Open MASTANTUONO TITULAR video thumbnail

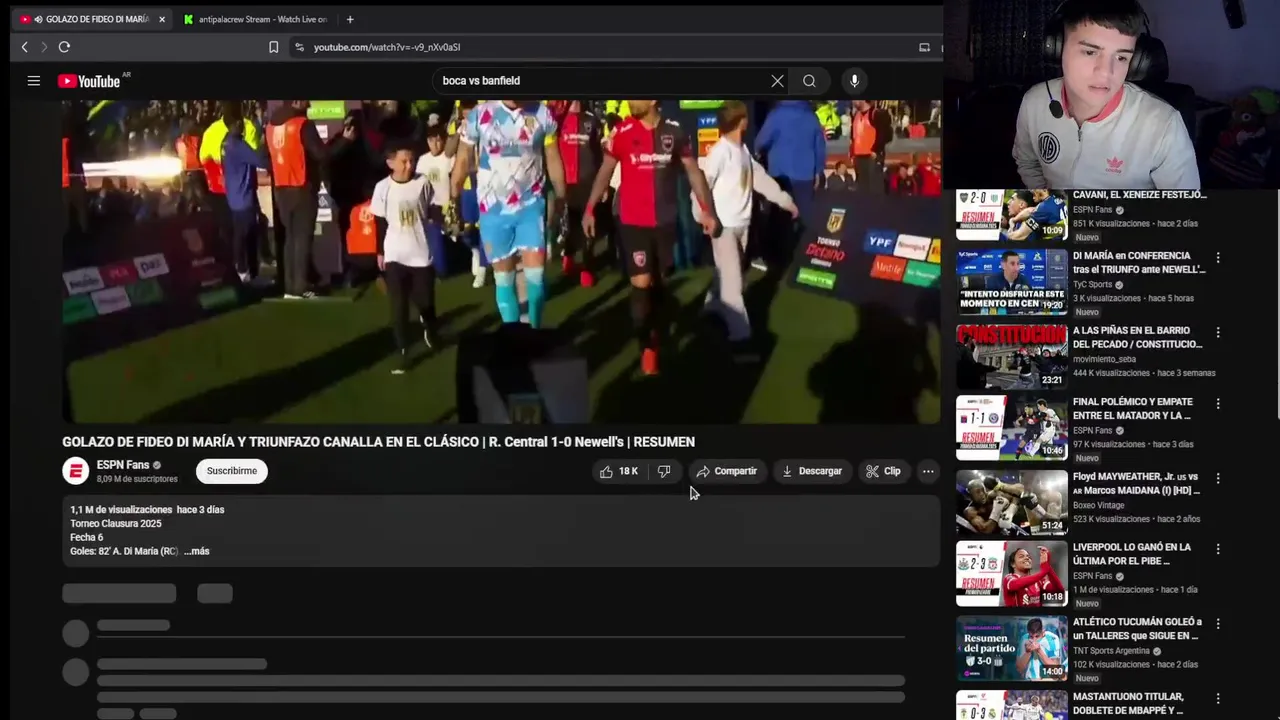(x=1011, y=705)
